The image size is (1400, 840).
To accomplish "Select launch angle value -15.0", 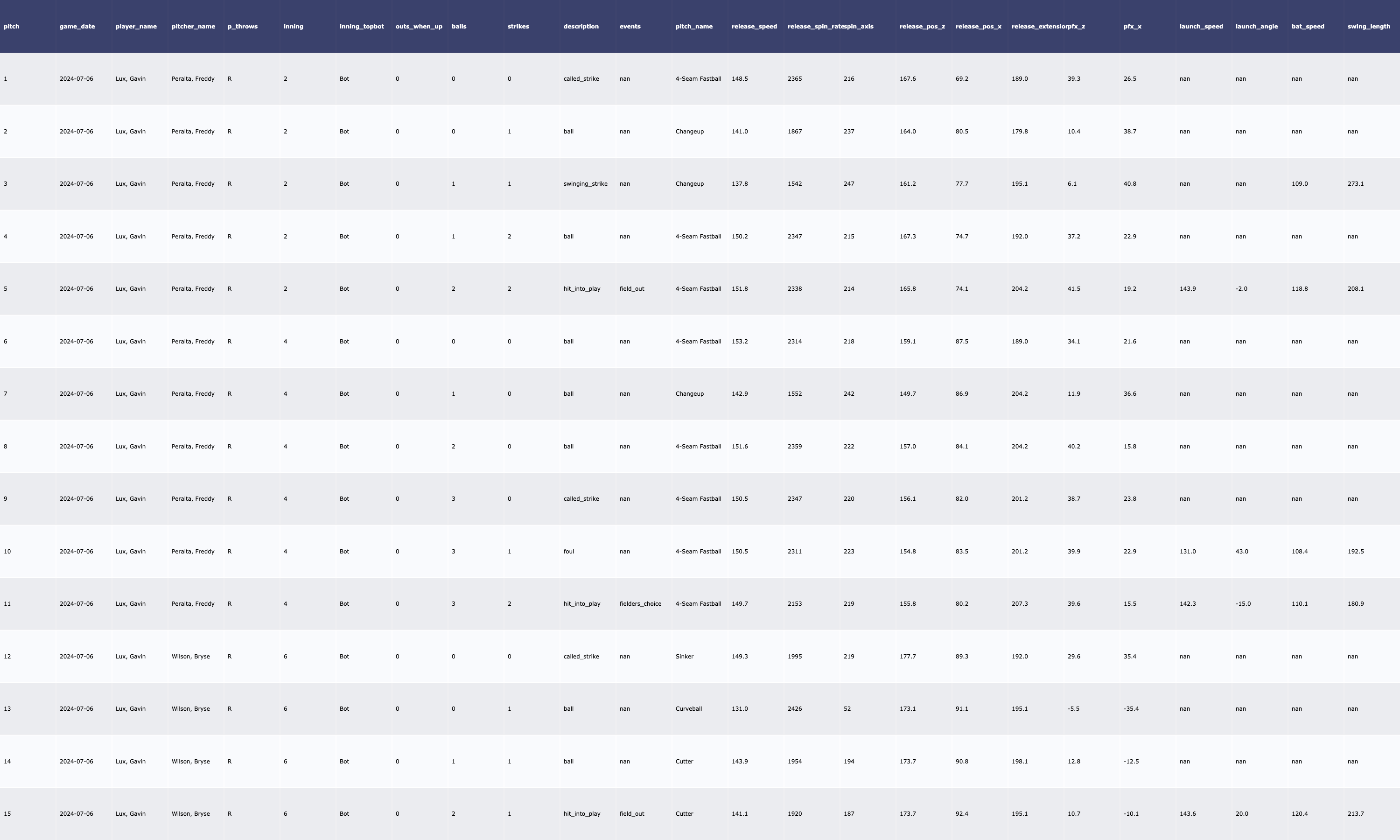I will [x=1243, y=604].
